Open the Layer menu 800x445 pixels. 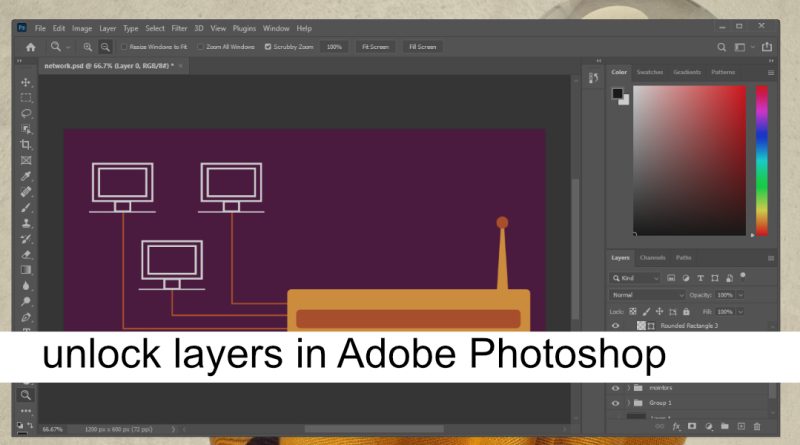(x=107, y=29)
